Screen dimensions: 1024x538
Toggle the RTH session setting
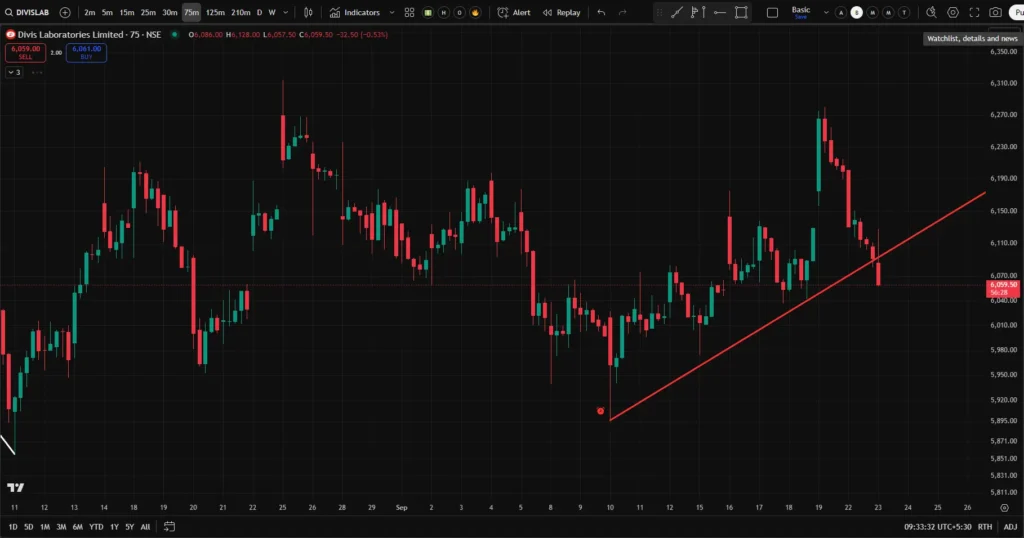[985, 526]
